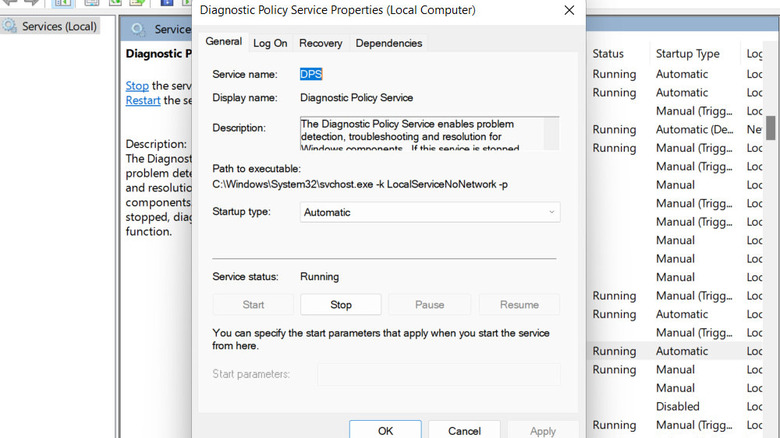Click the Restart the service link
Viewport: 780px width, 438px height.
coord(143,100)
